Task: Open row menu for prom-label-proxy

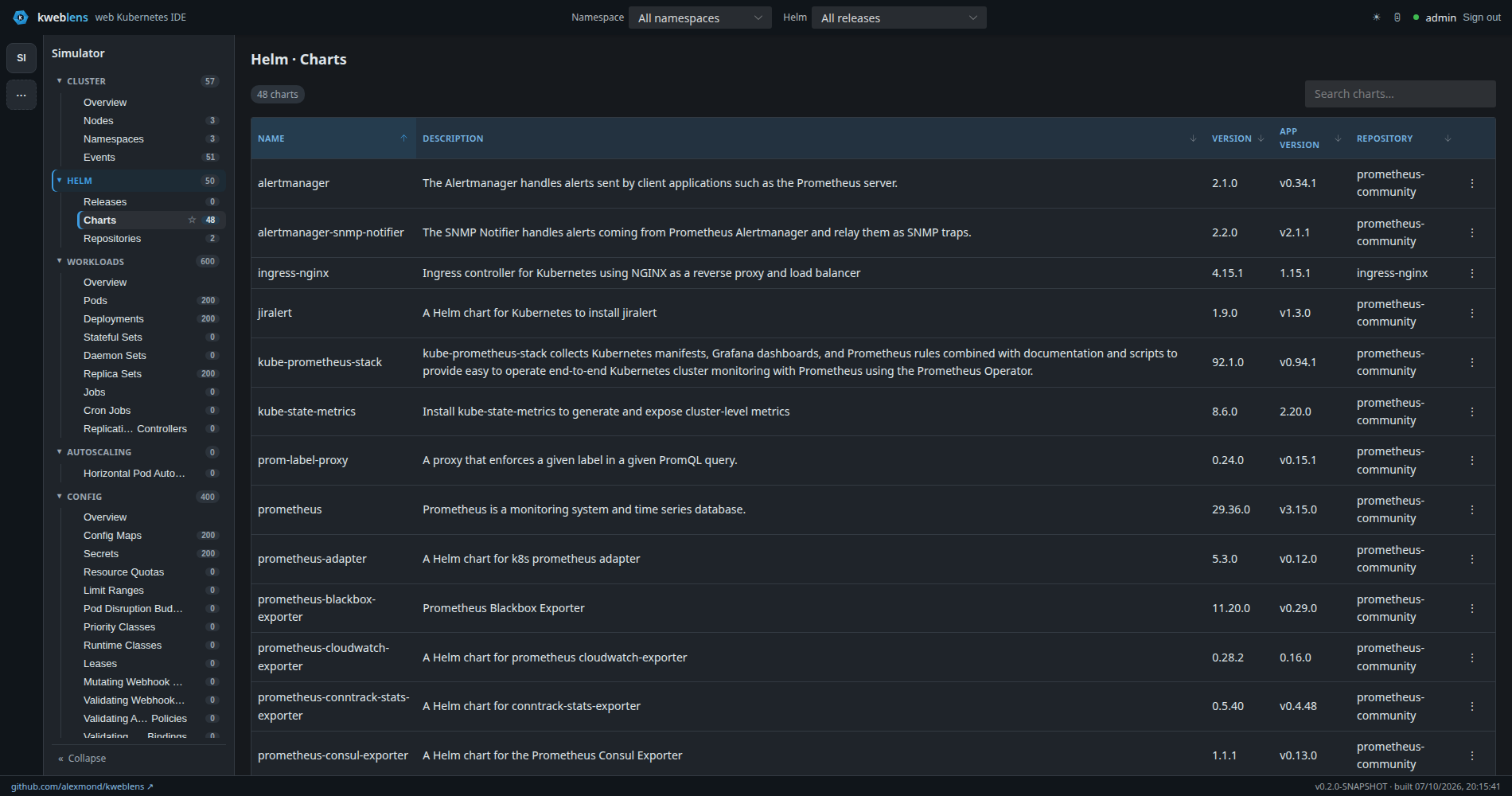Action: [x=1472, y=460]
